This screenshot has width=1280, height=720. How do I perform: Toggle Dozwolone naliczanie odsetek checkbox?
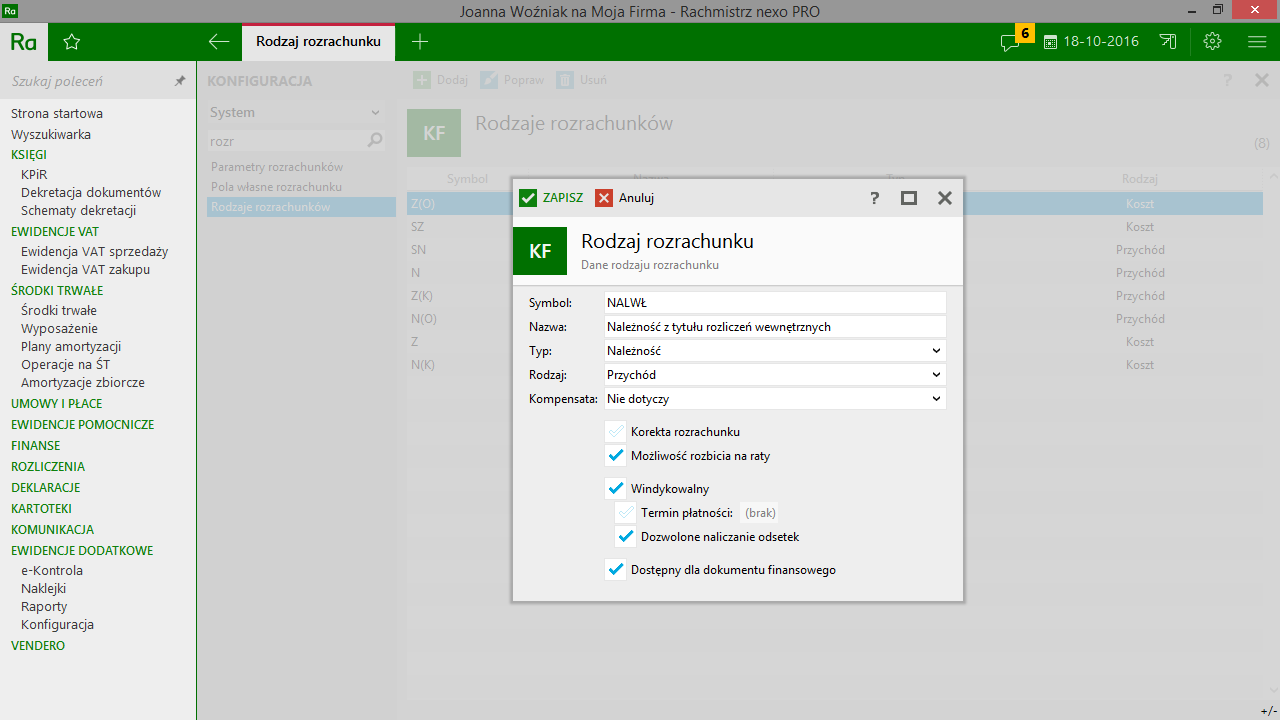pyautogui.click(x=626, y=537)
